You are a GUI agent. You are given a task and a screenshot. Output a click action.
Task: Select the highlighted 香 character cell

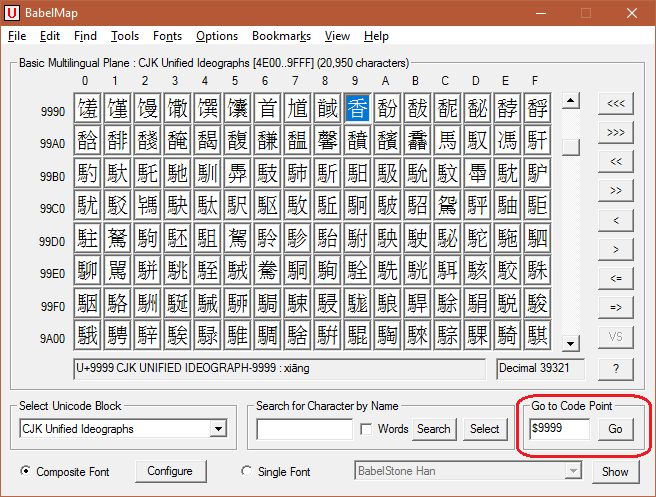(357, 108)
